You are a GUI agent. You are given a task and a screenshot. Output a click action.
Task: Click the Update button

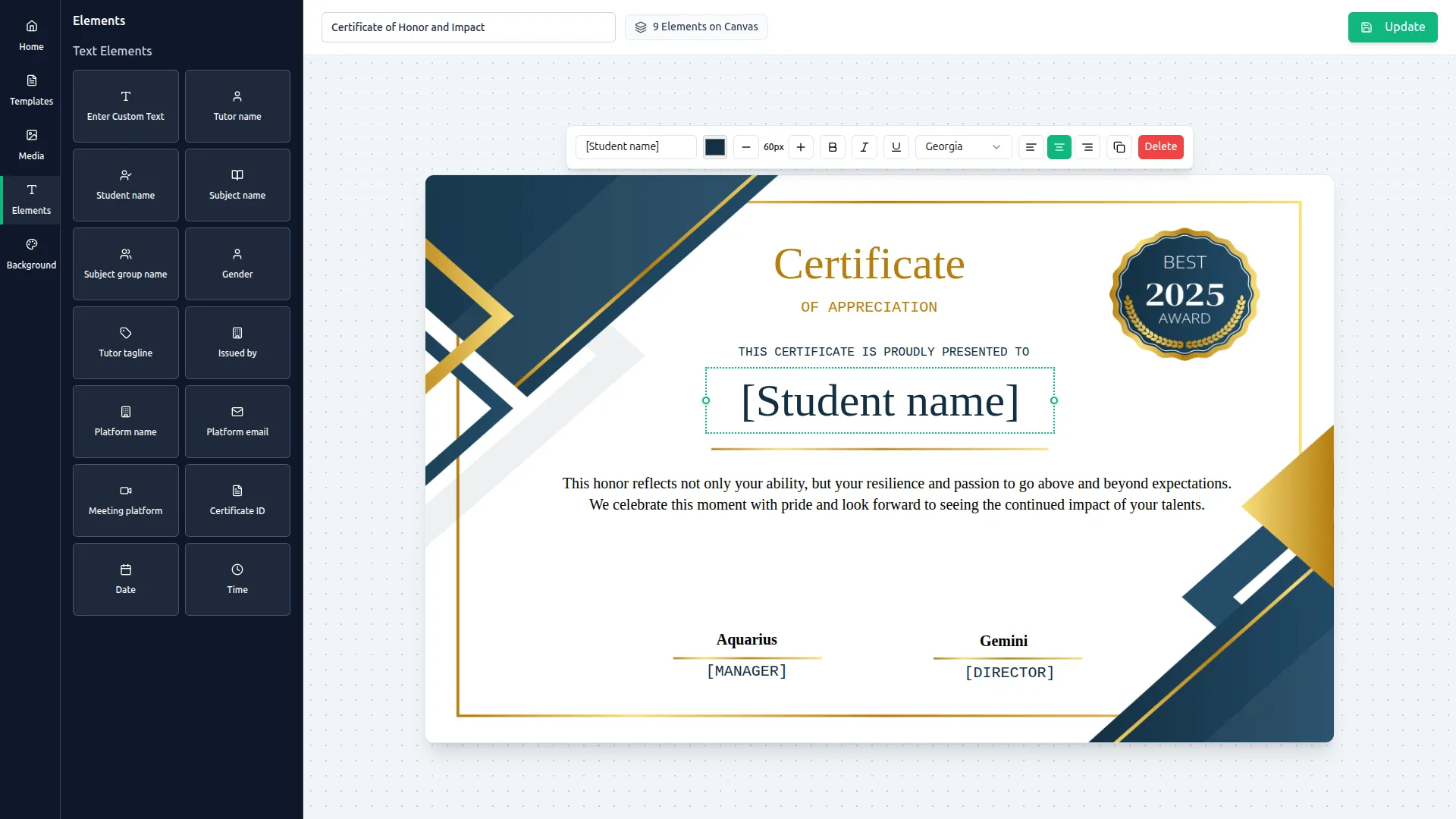coord(1393,27)
